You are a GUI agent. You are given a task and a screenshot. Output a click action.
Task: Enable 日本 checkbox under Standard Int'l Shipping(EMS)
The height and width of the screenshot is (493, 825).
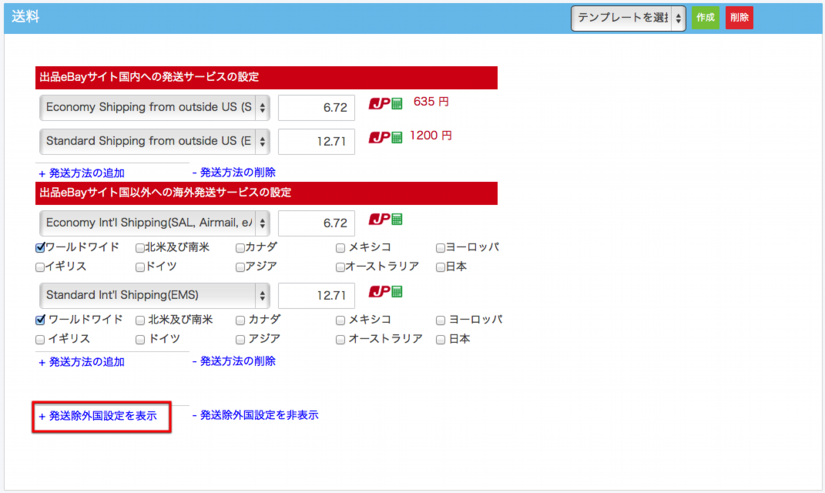click(x=441, y=339)
